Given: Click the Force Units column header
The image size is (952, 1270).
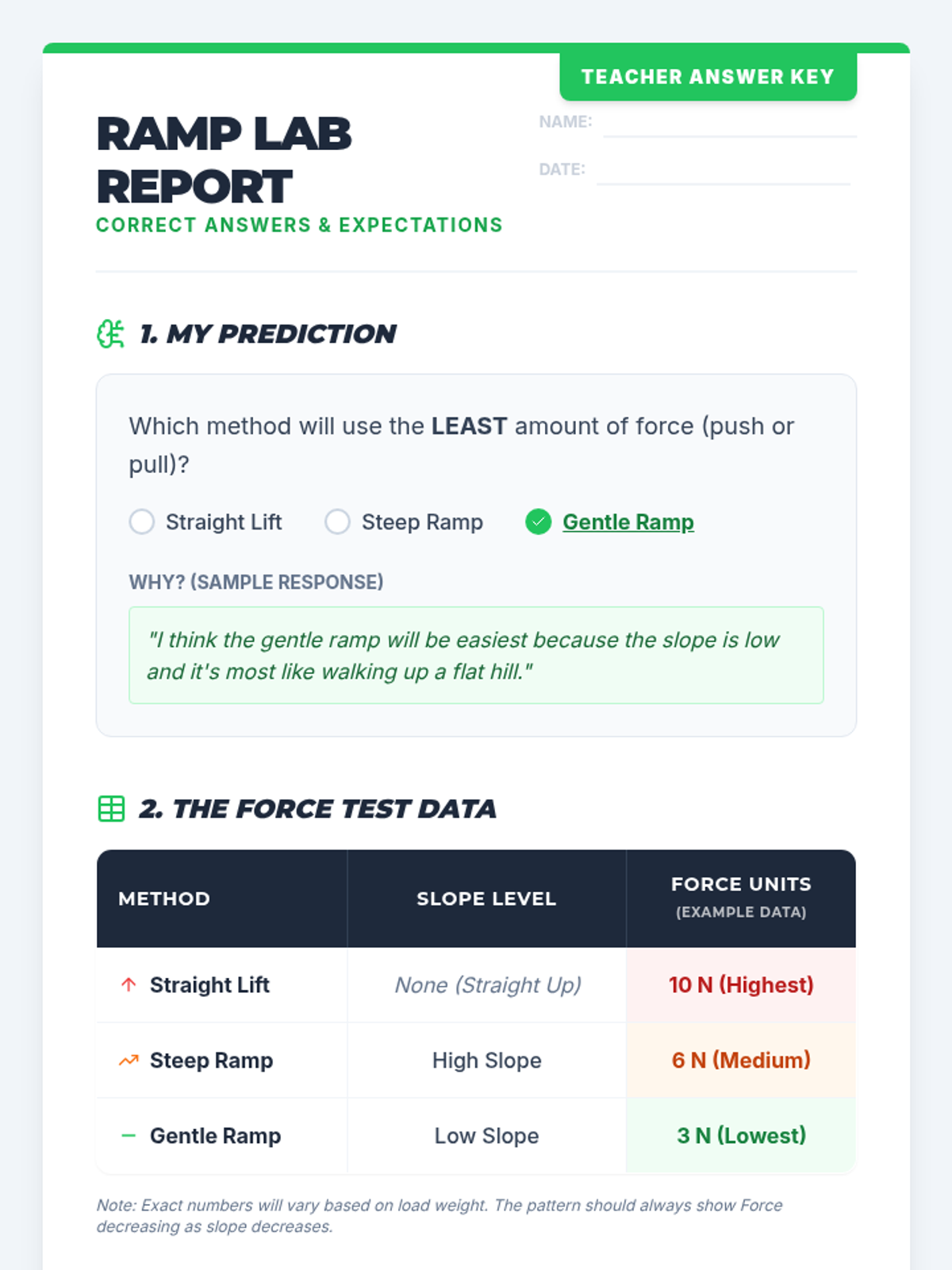Looking at the screenshot, I should 741,899.
